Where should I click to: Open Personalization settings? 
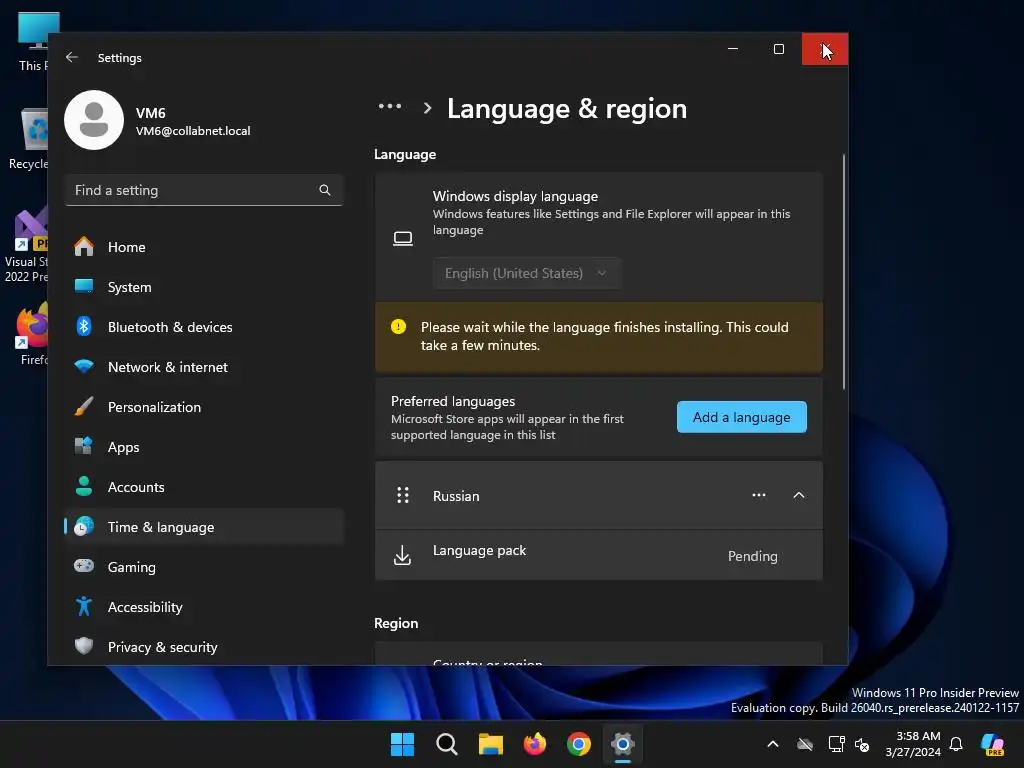(x=204, y=407)
